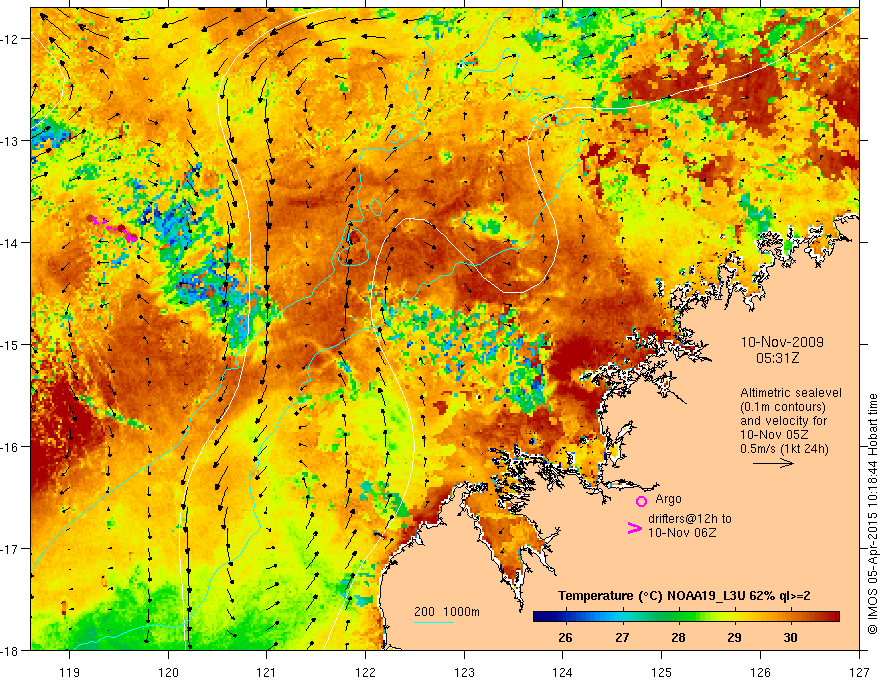This screenshot has width=880, height=680.
Task: Click latitude axis label -16
Action: (x=10, y=447)
